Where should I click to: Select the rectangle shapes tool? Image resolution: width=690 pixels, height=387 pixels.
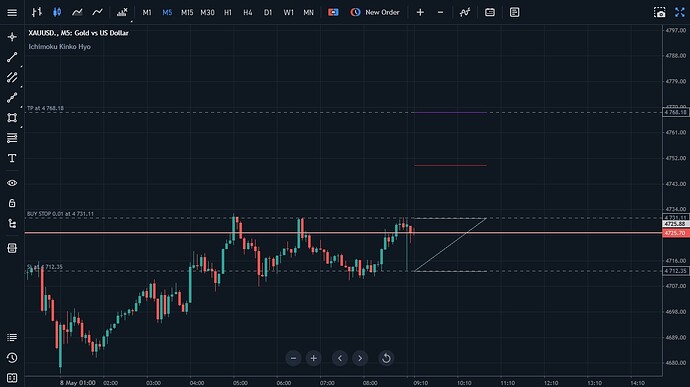[12, 118]
